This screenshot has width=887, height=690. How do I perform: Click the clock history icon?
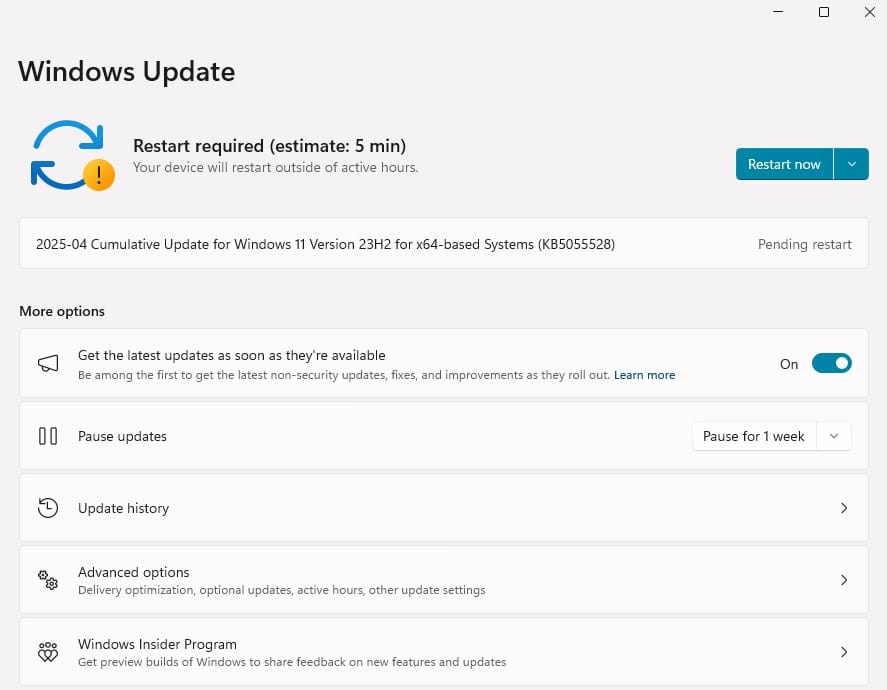[x=48, y=508]
